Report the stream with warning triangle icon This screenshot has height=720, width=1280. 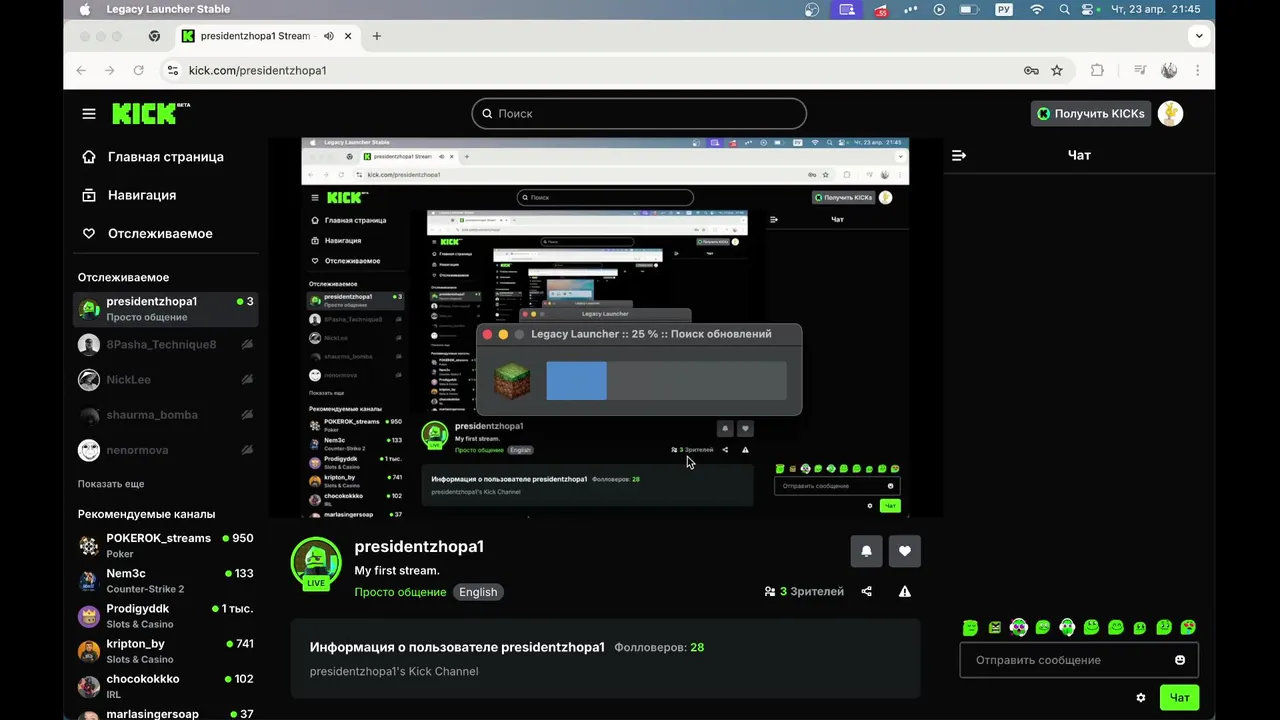[905, 592]
